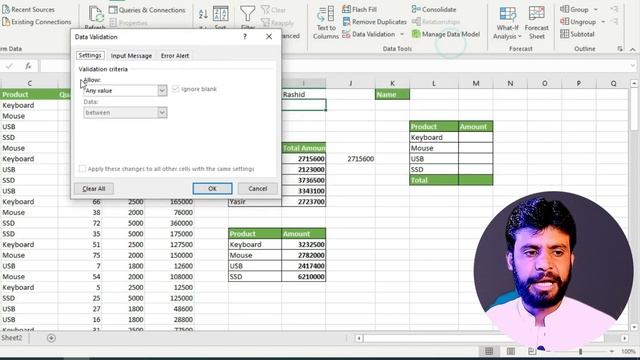
Task: Select cell containing Rashid
Action: pos(304,94)
